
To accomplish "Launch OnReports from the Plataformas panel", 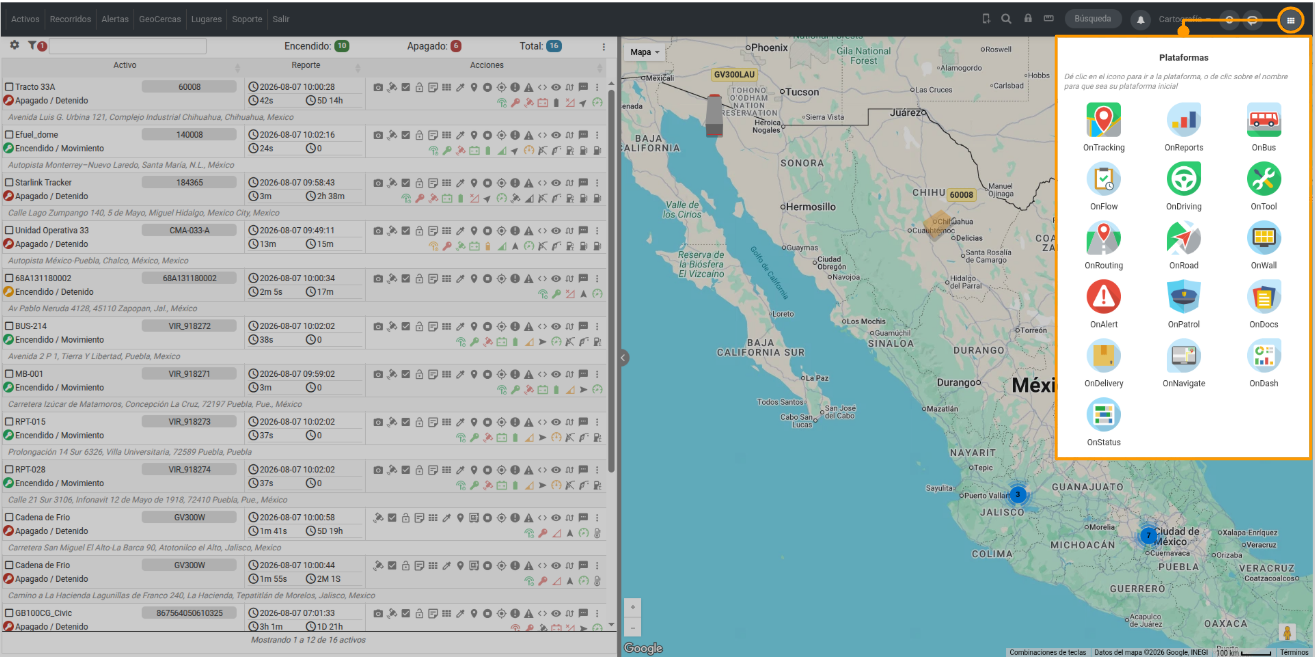I will 1183,120.
